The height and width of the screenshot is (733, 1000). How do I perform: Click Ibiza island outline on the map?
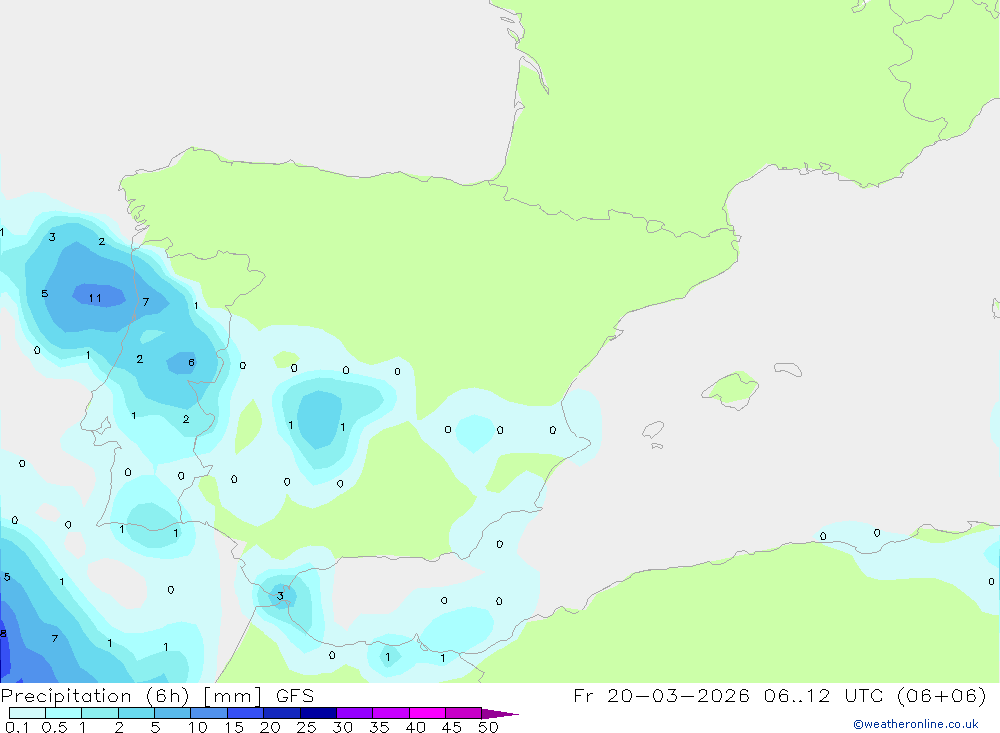(x=653, y=429)
